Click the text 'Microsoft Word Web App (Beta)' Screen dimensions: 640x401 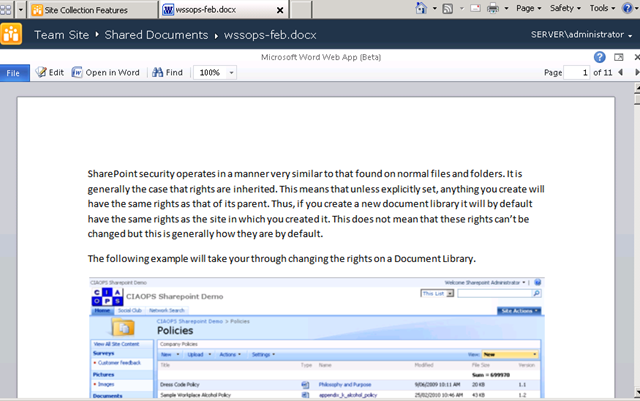[321, 57]
